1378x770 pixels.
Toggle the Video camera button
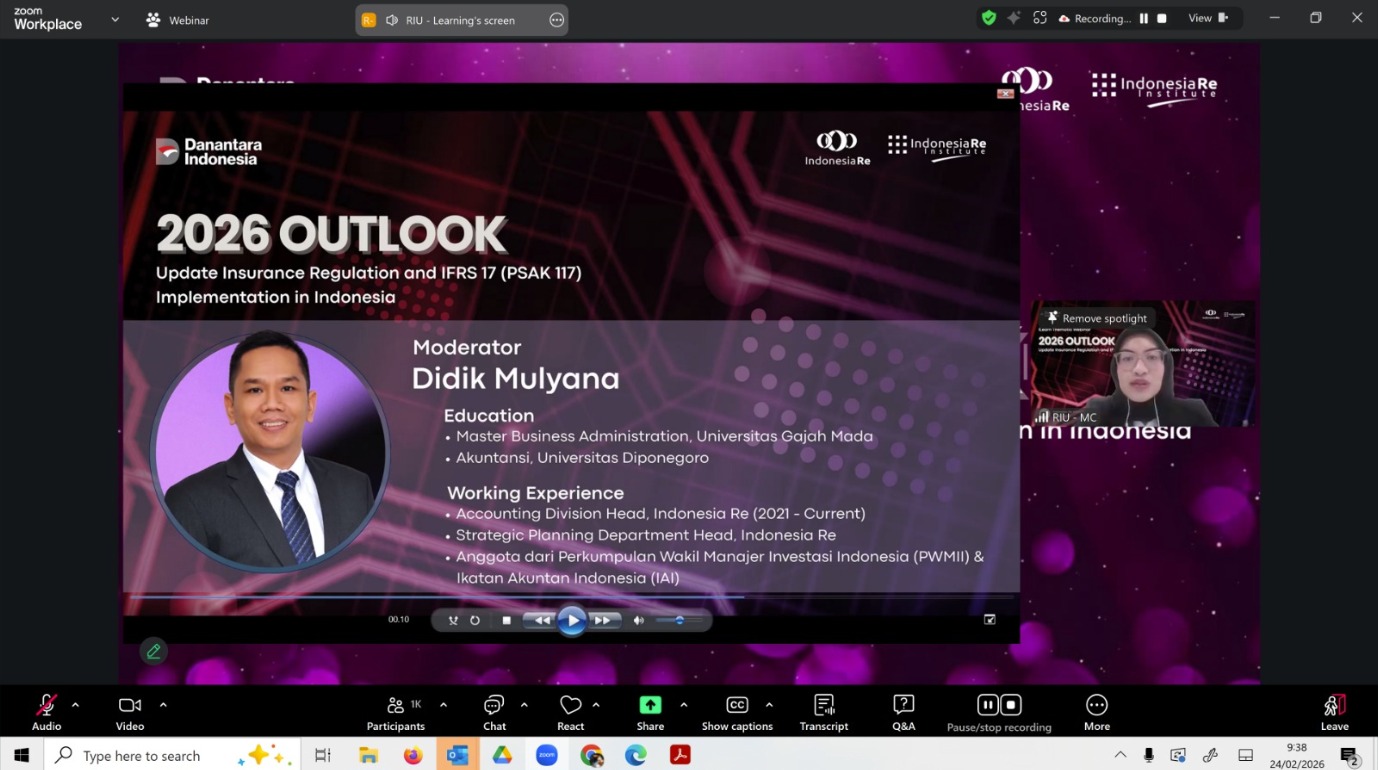129,712
